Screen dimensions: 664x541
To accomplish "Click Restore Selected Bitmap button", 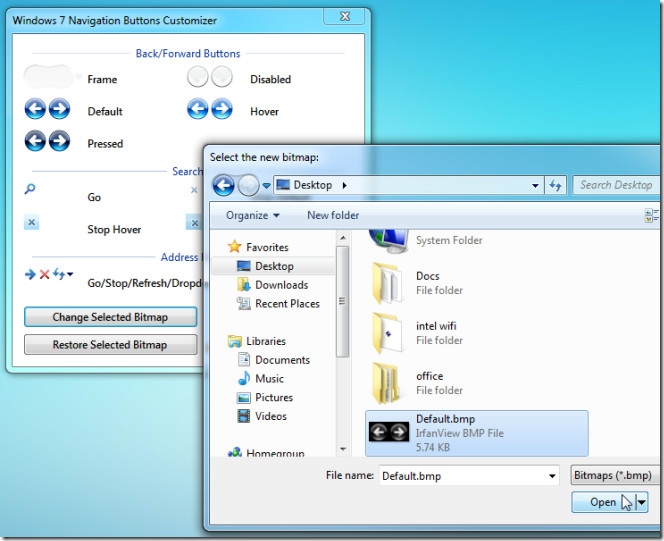I will point(111,345).
